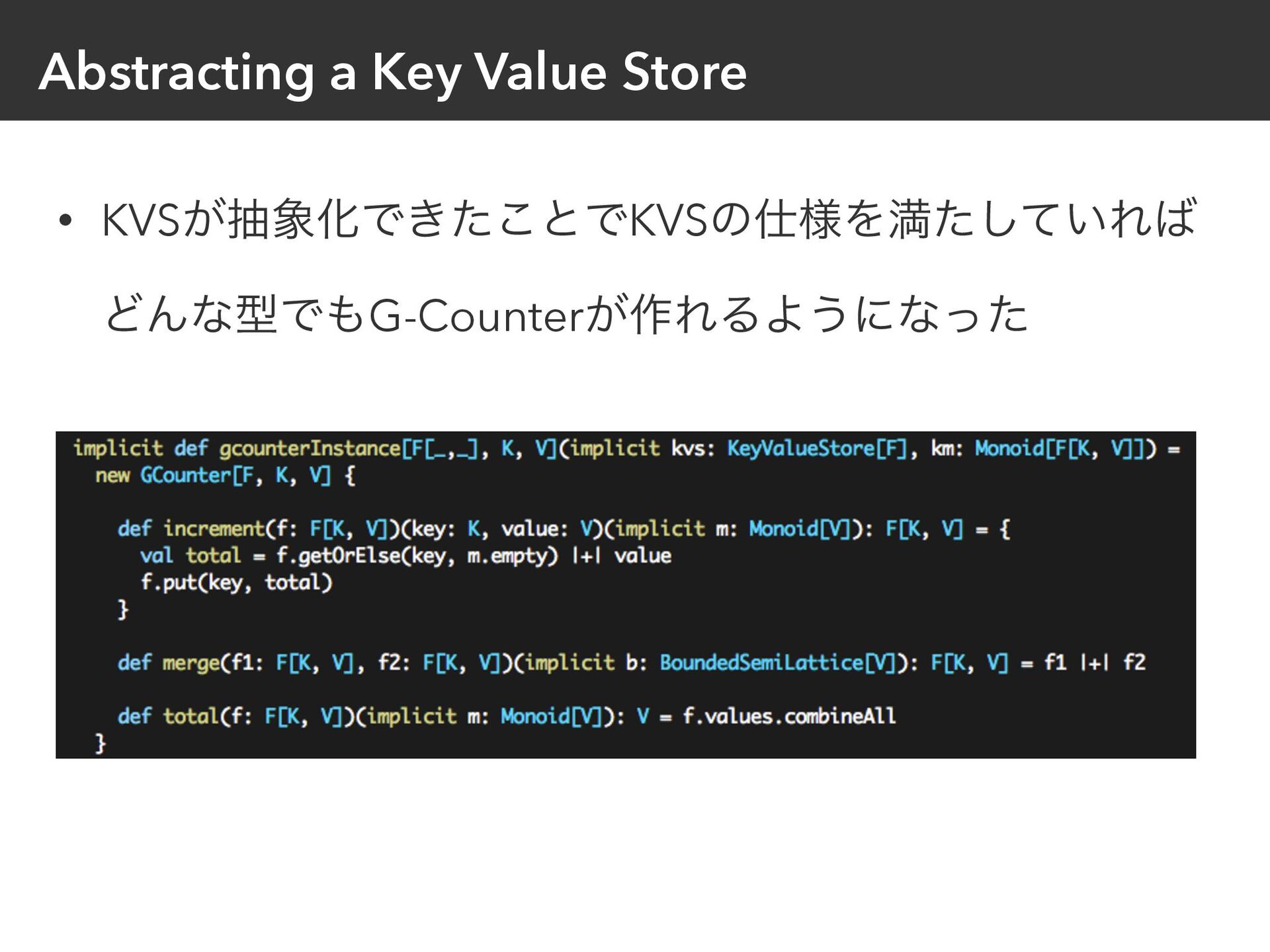Click the second line of Japanese bullet text
Viewport: 1270px width, 952px height.
pos(566,315)
